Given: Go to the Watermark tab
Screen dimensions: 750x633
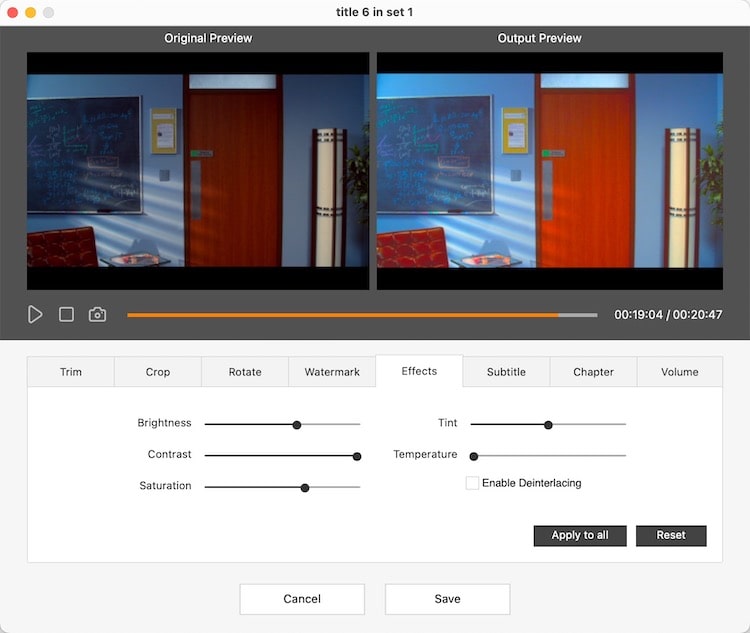Looking at the screenshot, I should 332,372.
